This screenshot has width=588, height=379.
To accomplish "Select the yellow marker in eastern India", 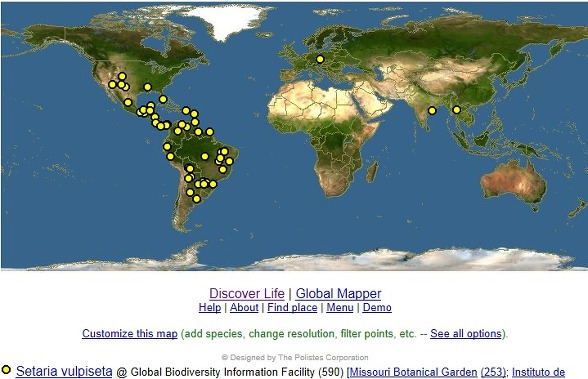I will (432, 111).
